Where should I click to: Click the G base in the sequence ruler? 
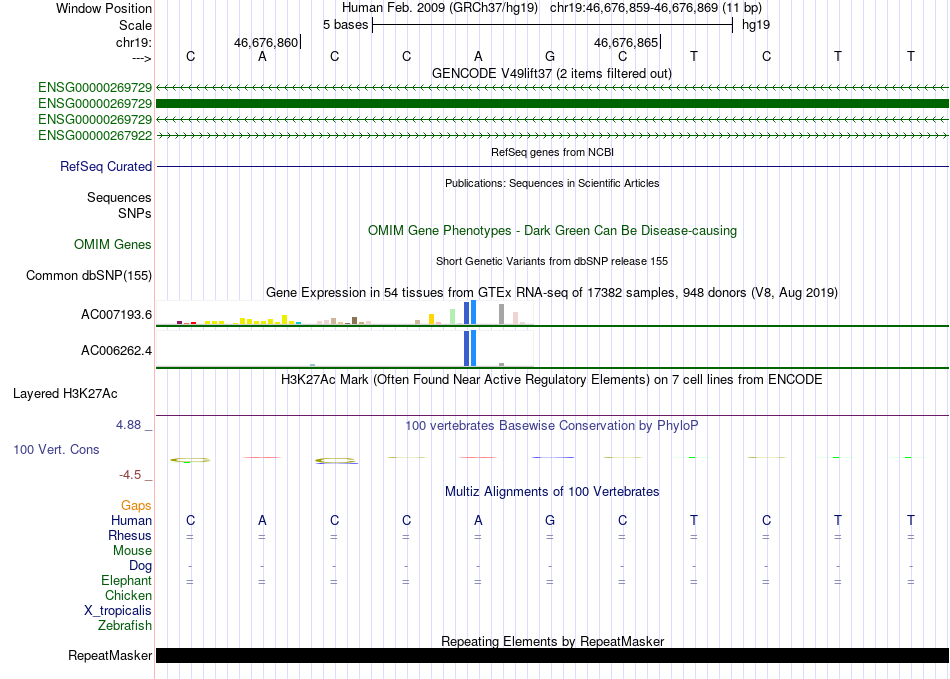pos(550,56)
